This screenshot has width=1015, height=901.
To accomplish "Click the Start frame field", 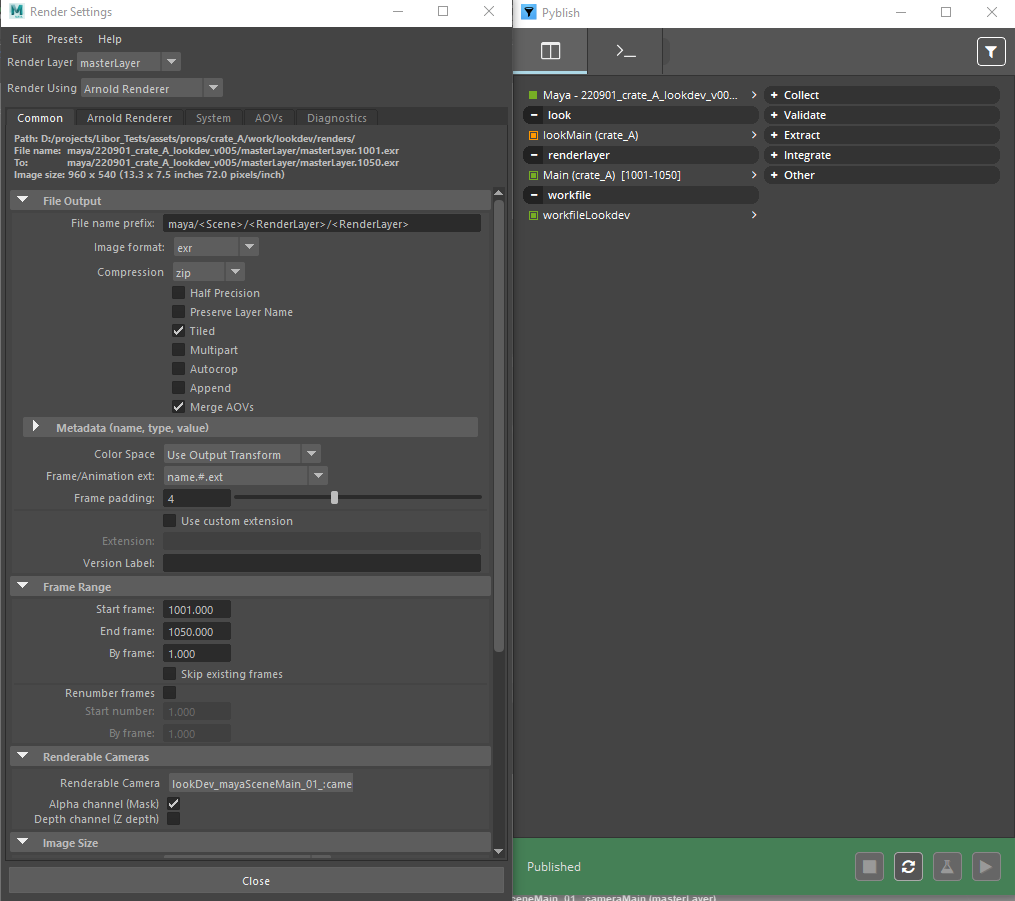I will pyautogui.click(x=197, y=610).
